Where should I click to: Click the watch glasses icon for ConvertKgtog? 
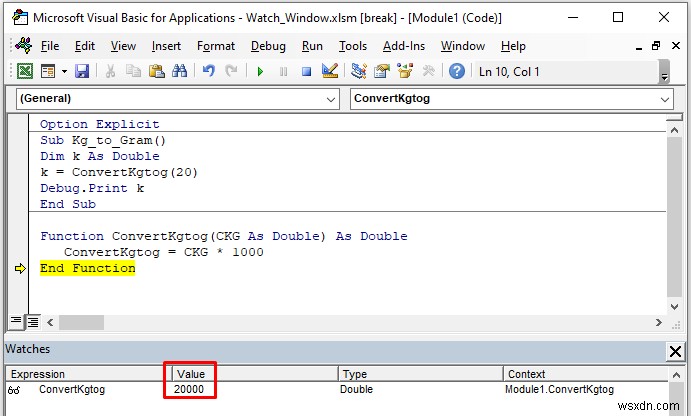coord(14,390)
